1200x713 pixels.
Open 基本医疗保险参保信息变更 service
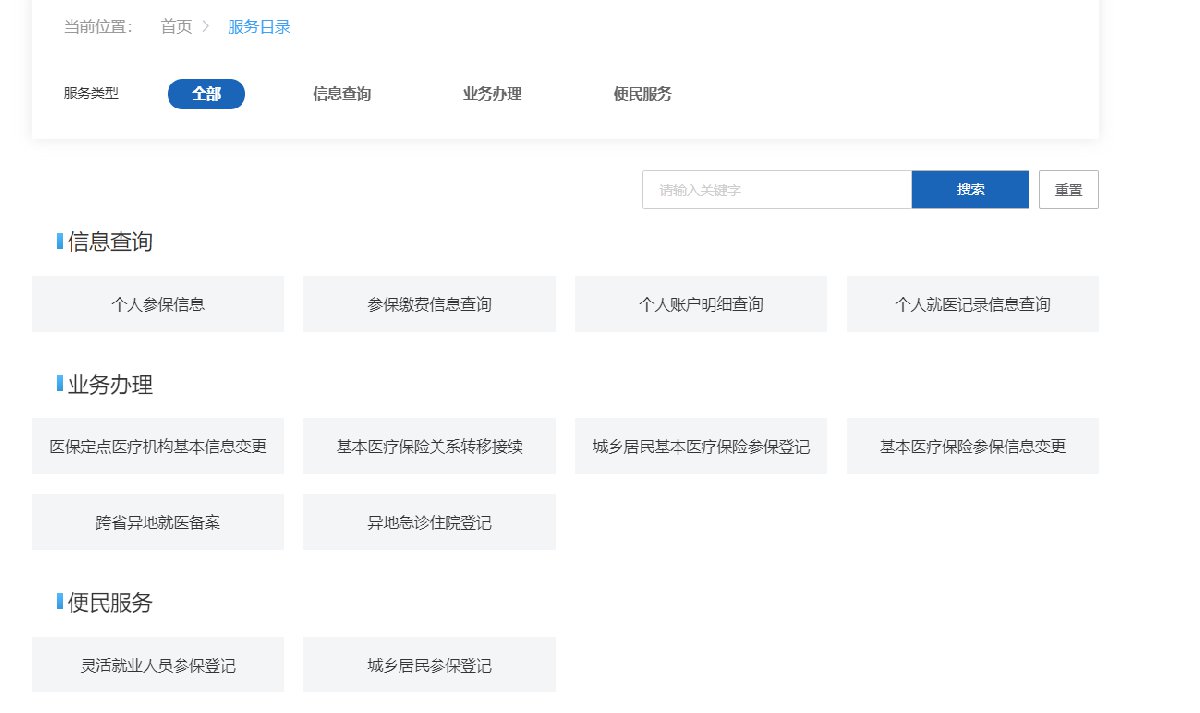point(972,446)
